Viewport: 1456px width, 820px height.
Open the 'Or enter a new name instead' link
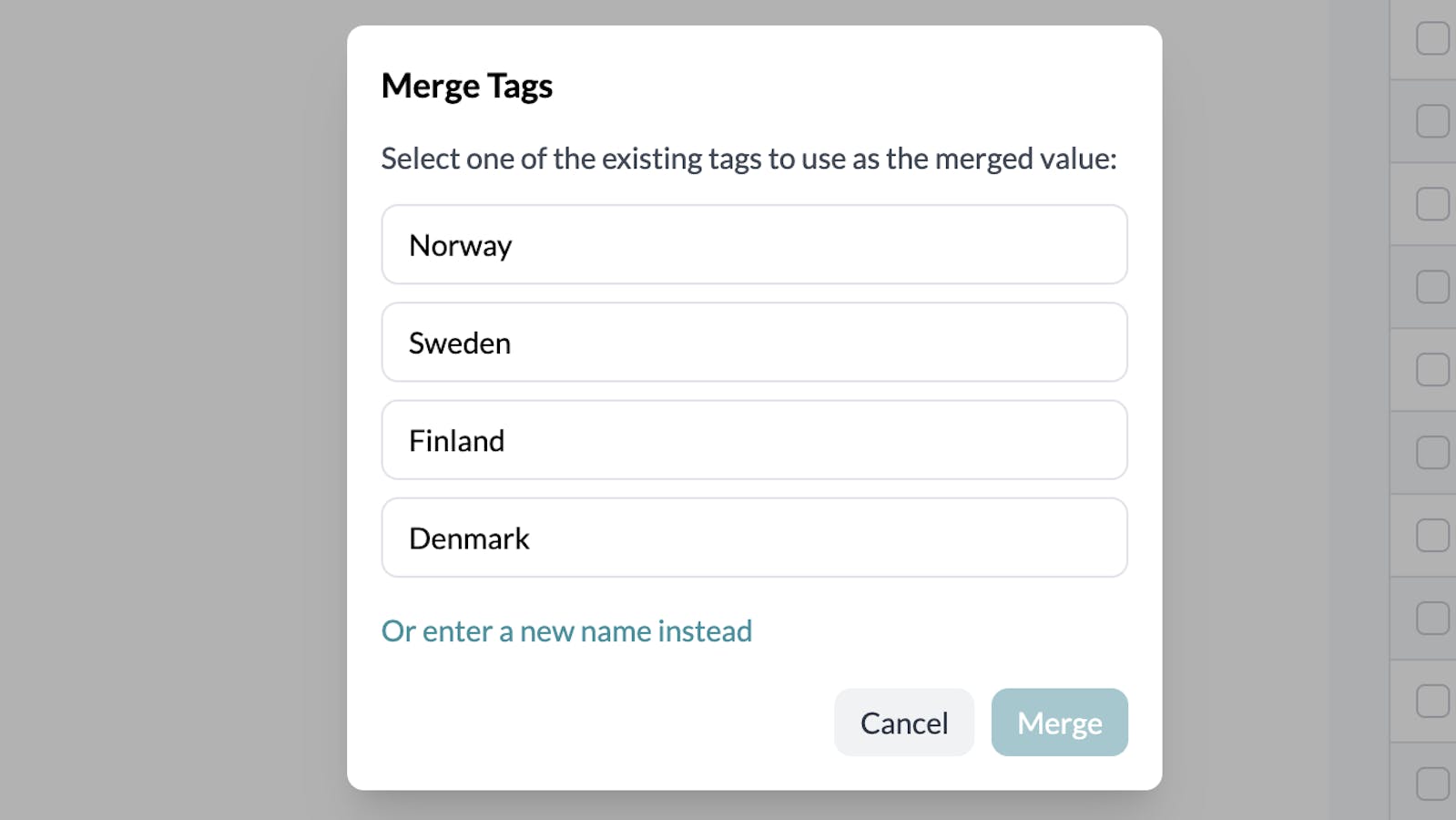pos(566,630)
